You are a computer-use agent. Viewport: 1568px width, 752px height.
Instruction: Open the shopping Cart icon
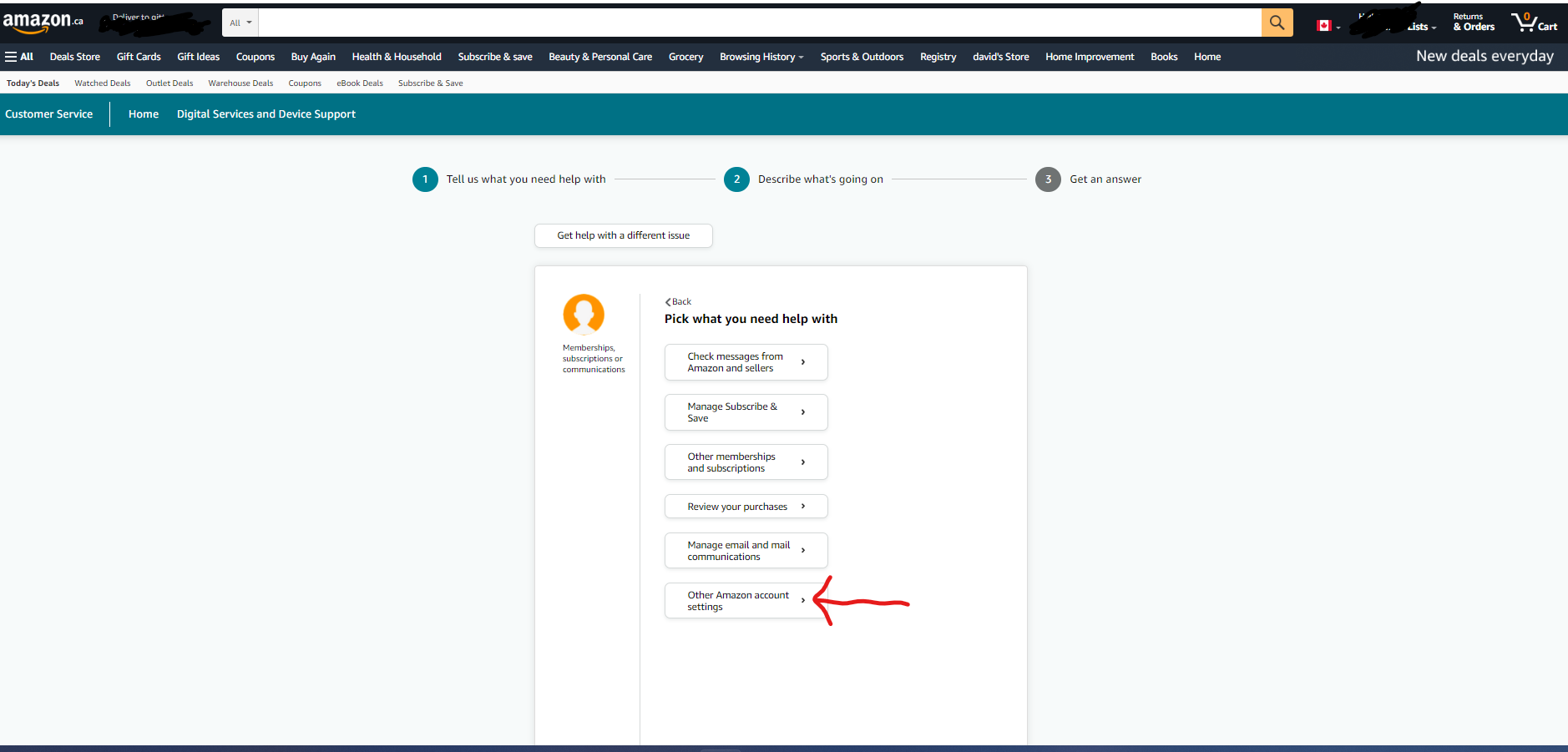point(1534,23)
